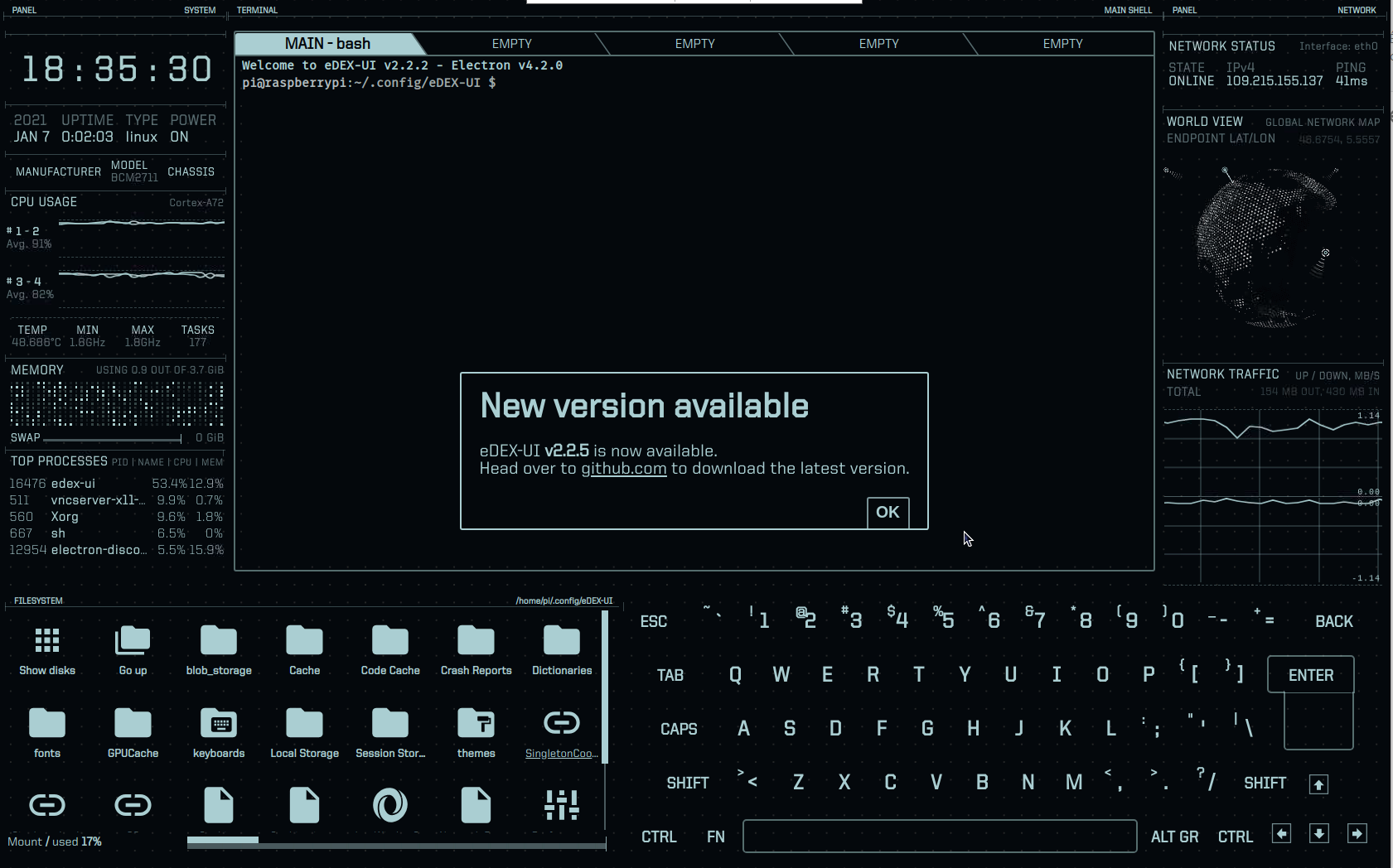Tap the ALT GR key
This screenshot has height=868, width=1393.
coord(1174,837)
